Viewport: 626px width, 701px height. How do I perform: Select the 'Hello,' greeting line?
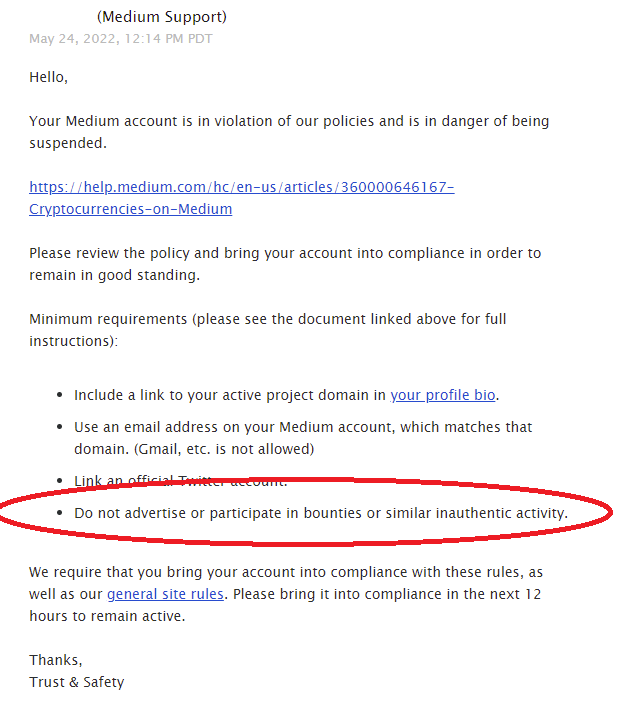pyautogui.click(x=48, y=77)
